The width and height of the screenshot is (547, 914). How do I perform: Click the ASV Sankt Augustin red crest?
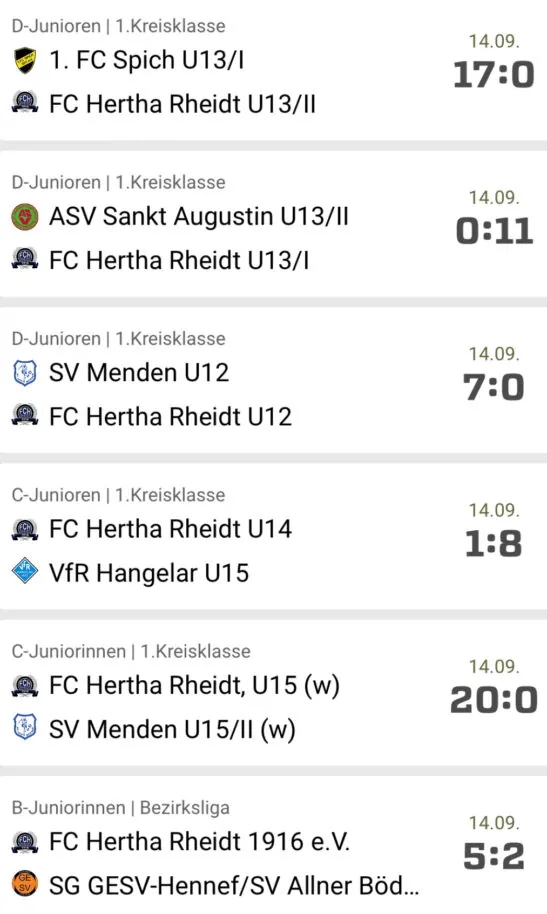[25, 217]
